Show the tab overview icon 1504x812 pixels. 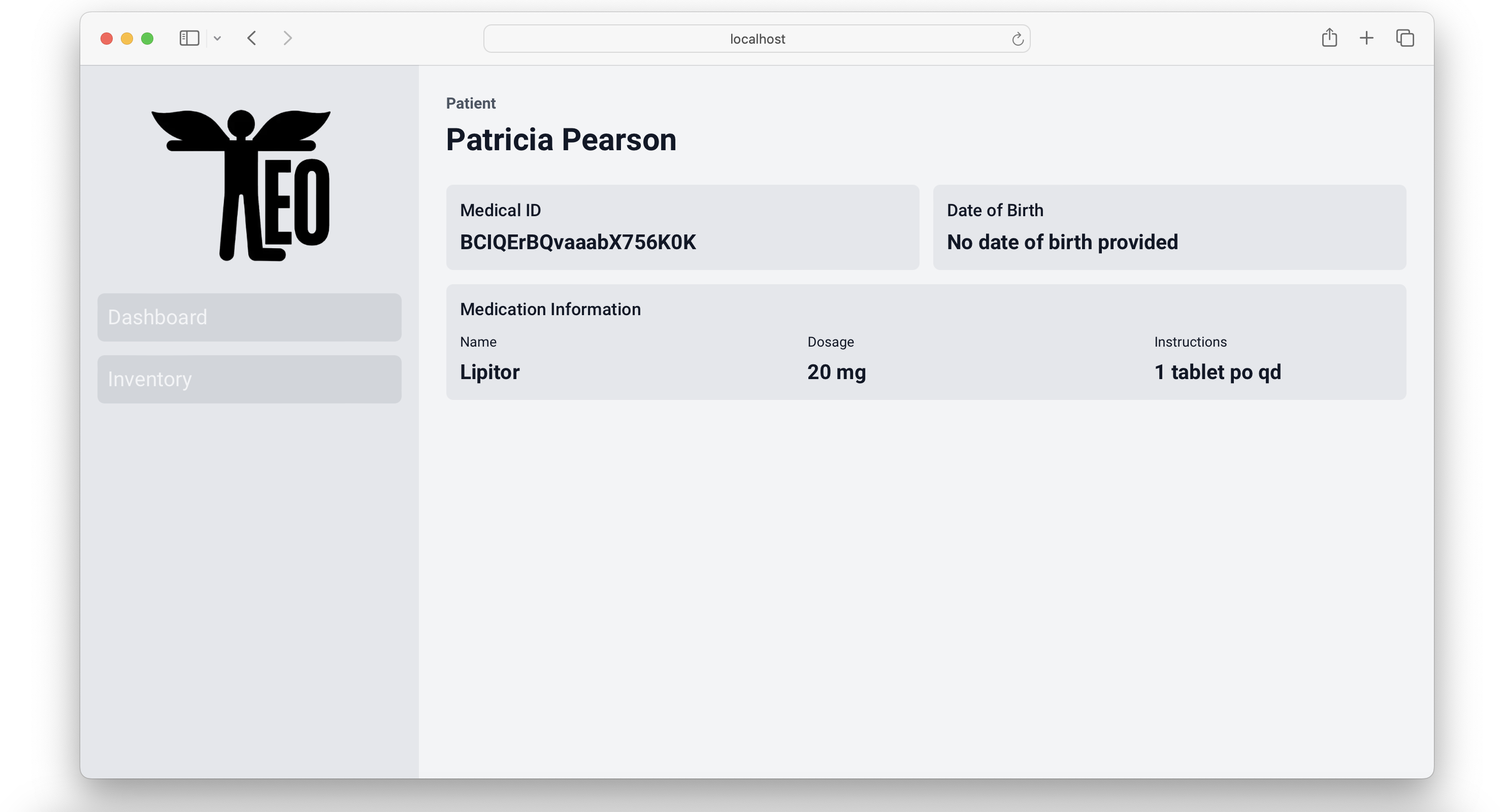point(1405,39)
